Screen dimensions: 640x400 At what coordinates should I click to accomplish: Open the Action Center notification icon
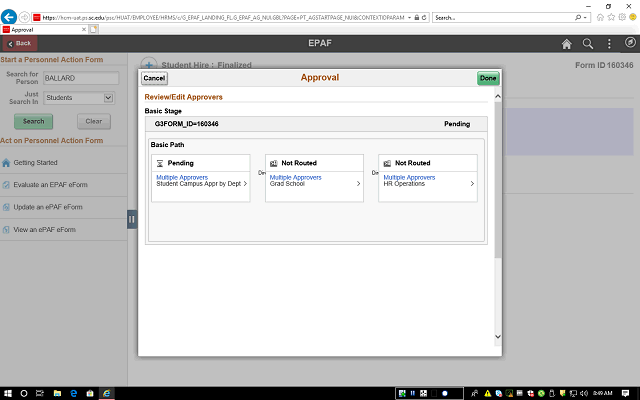pos(625,393)
